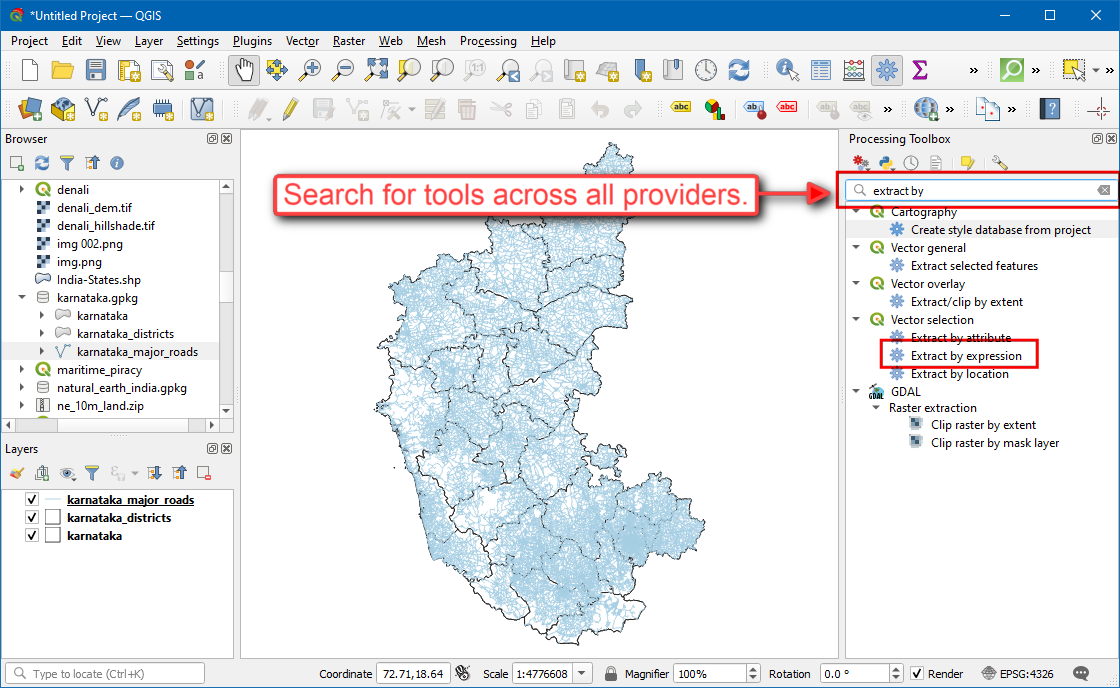Screen dimensions: 1120x688
Task: Toggle visibility of karnataka_districts layer
Action: coord(31,517)
